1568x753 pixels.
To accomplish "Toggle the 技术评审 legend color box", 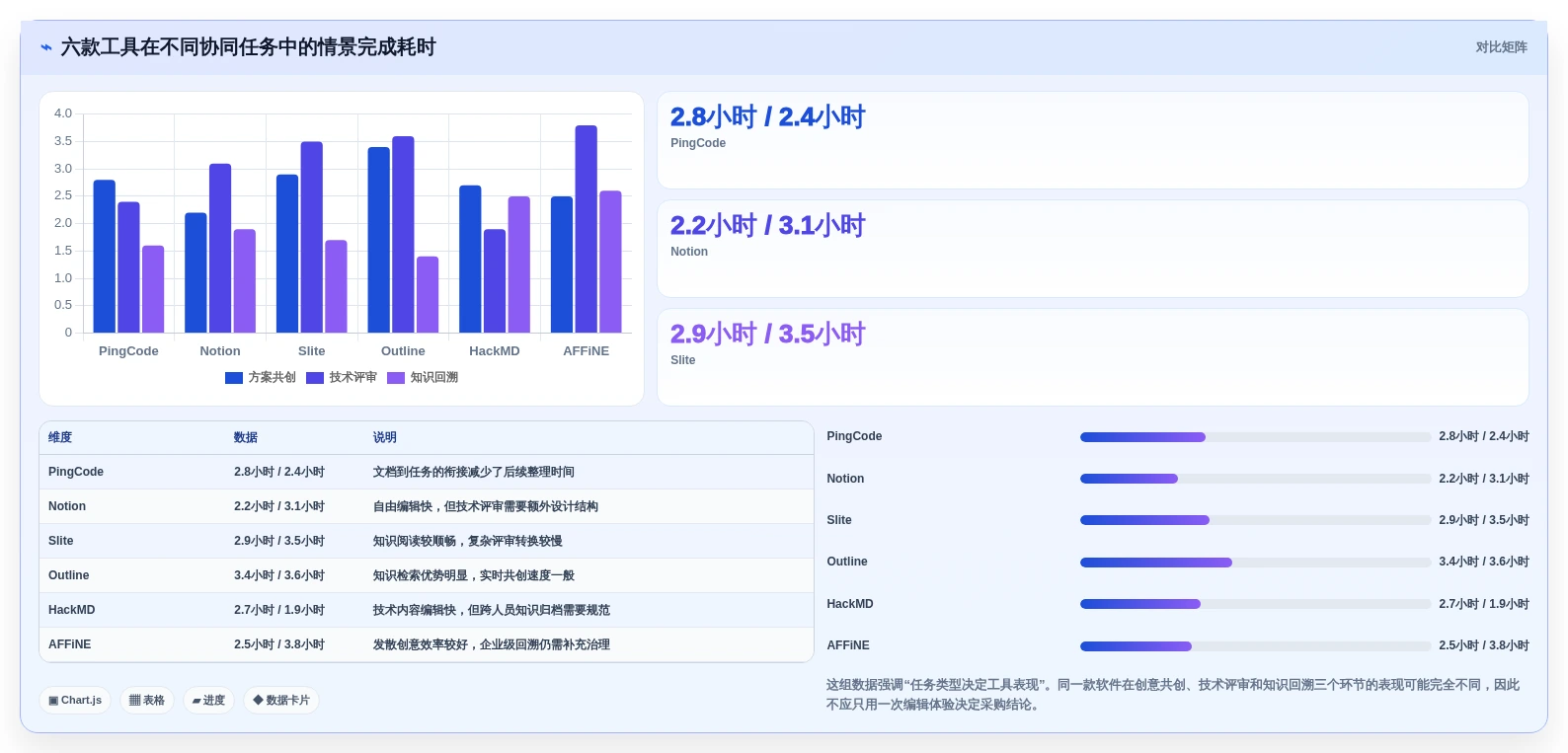I will pyautogui.click(x=315, y=378).
